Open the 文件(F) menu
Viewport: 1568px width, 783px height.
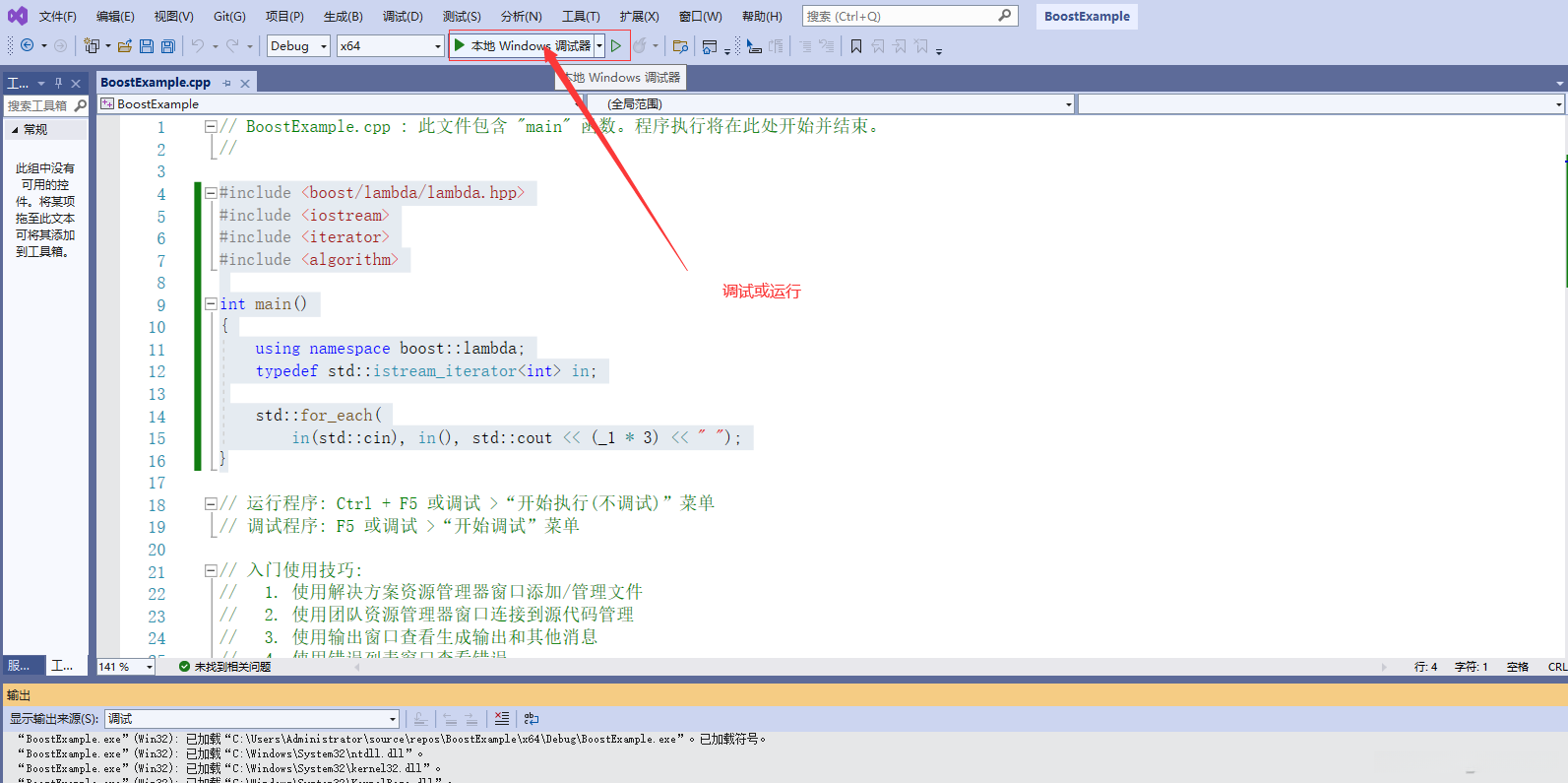coord(58,16)
